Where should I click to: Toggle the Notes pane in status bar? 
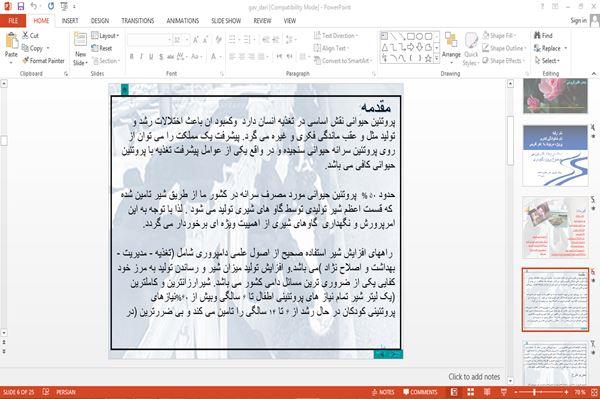point(383,392)
